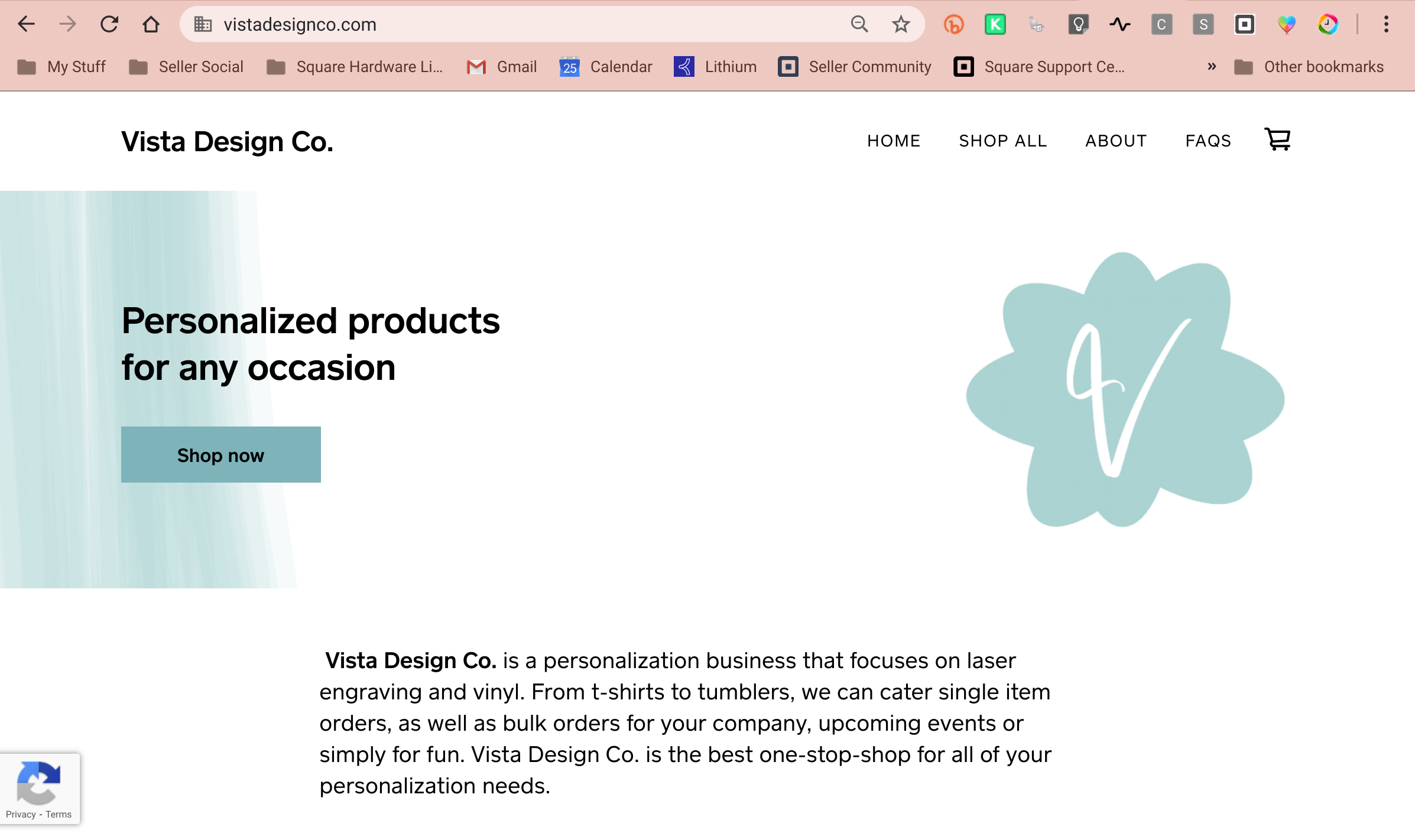The height and width of the screenshot is (840, 1415).
Task: Open the ABOUT page
Action: click(x=1116, y=141)
